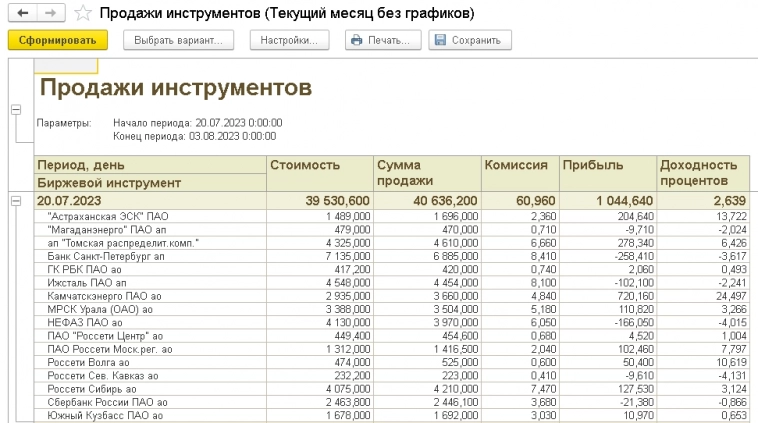Go forward with the right arrow button
758x423 pixels.
pos(51,13)
